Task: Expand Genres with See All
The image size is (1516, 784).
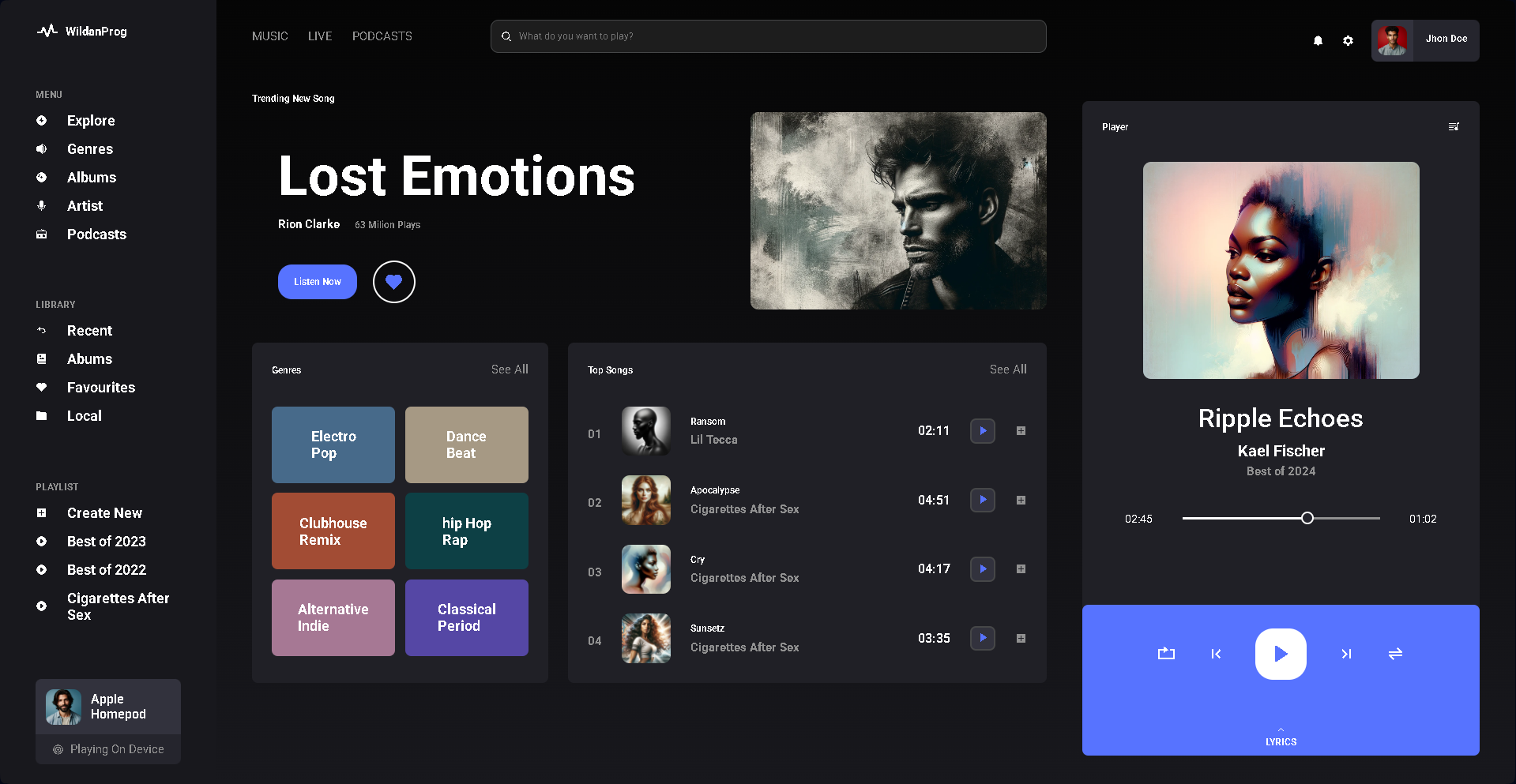Action: coord(510,369)
